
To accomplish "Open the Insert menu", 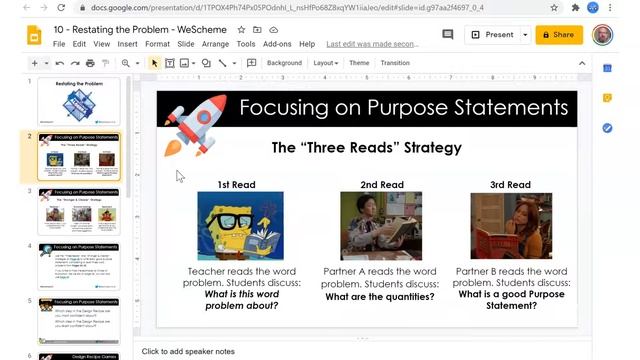I will coord(127,44).
